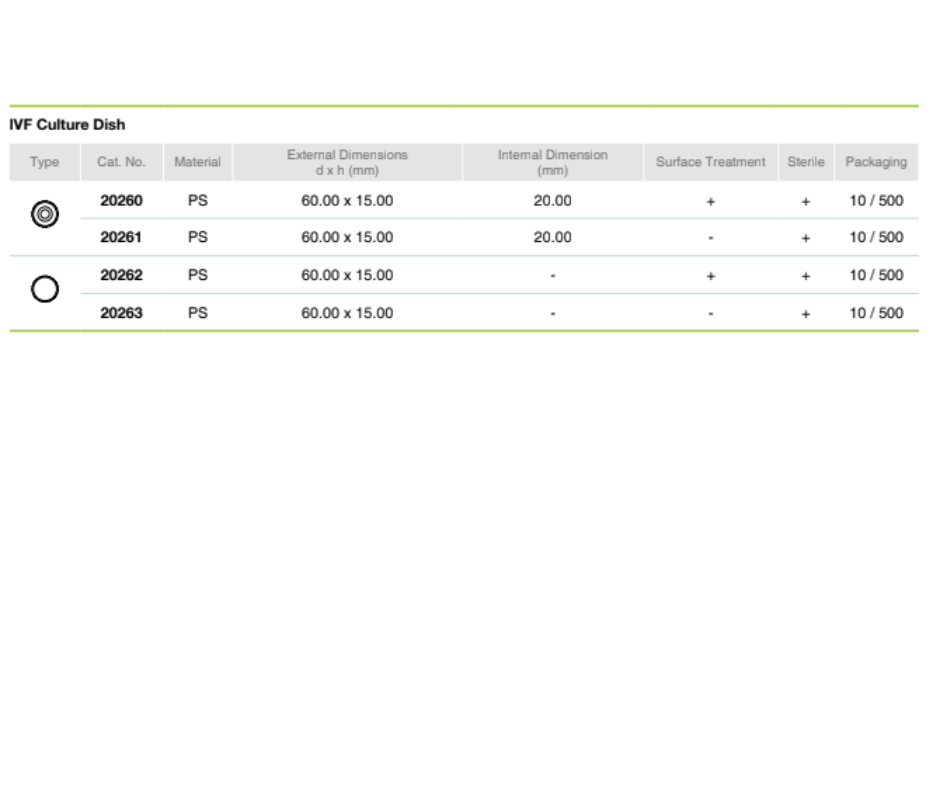Click the Surface Treatment column header

710,162
